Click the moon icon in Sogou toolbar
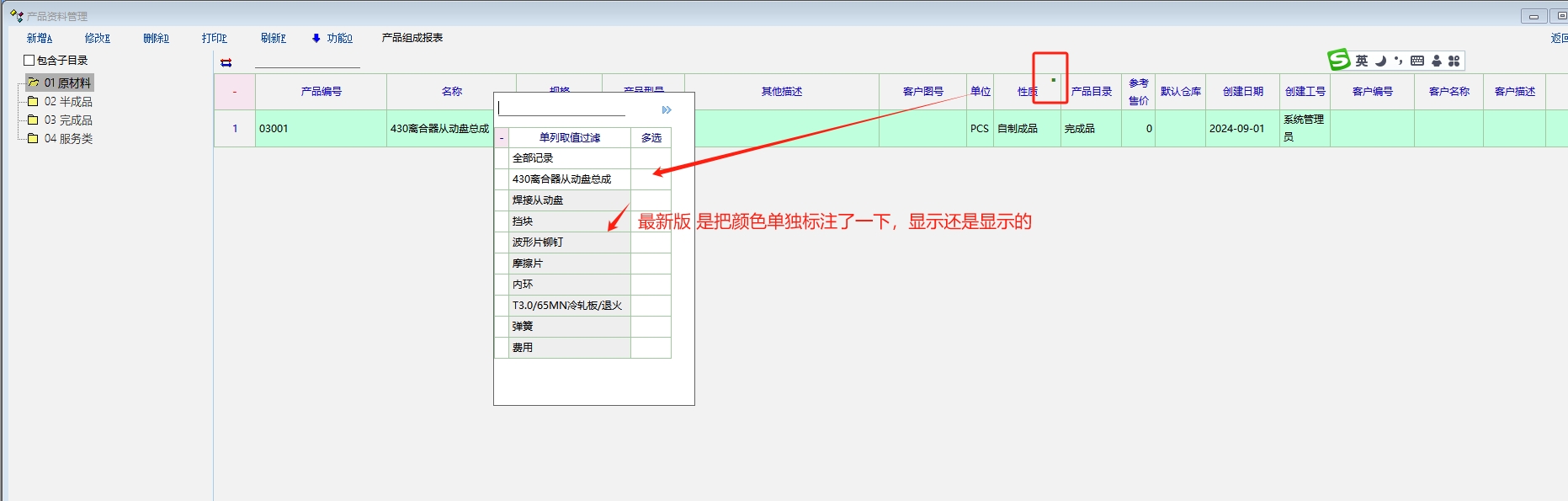The image size is (1568, 501). coord(1380,61)
